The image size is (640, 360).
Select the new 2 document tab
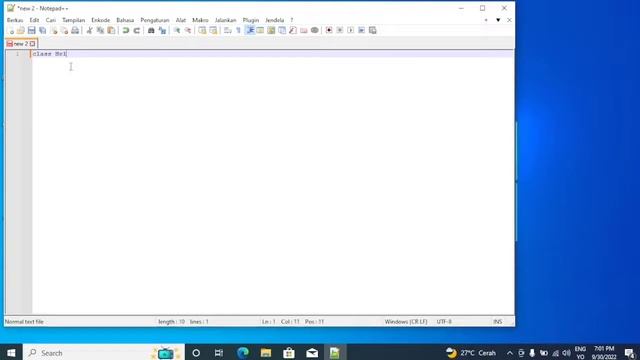click(21, 44)
